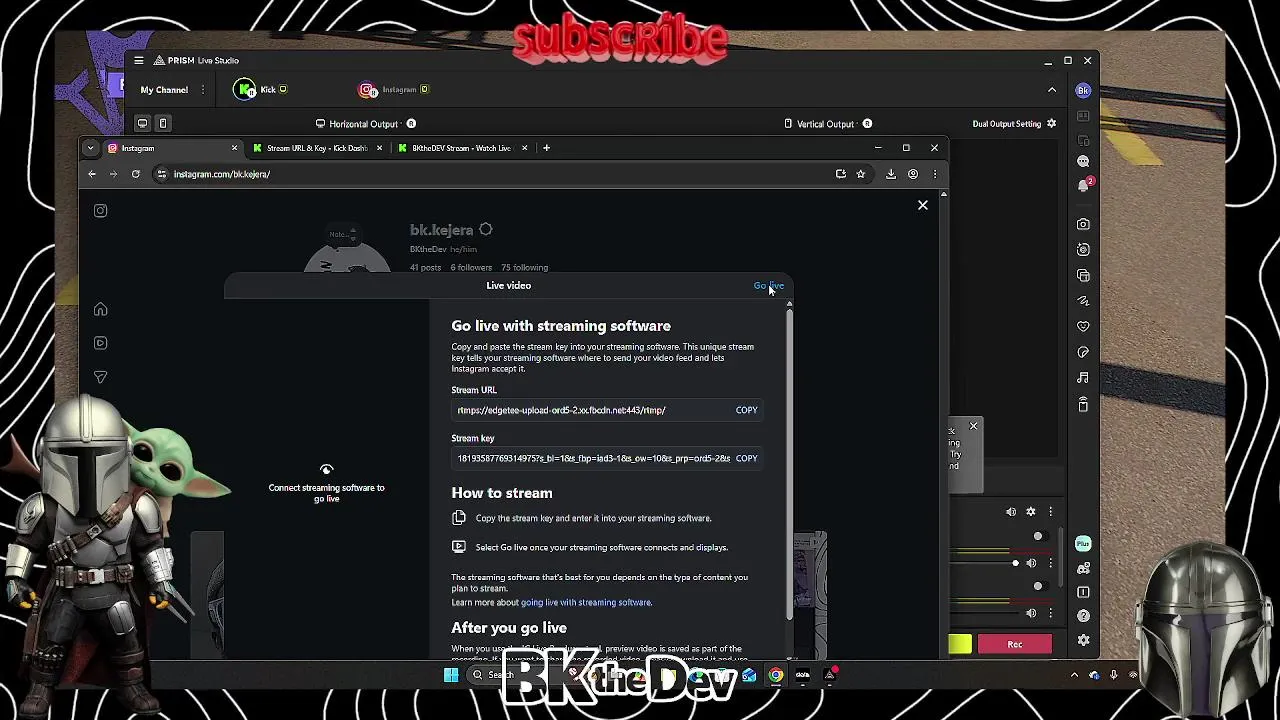Viewport: 1280px width, 720px height.
Task: Switch to Stream URL & Key Kick tab
Action: (316, 148)
